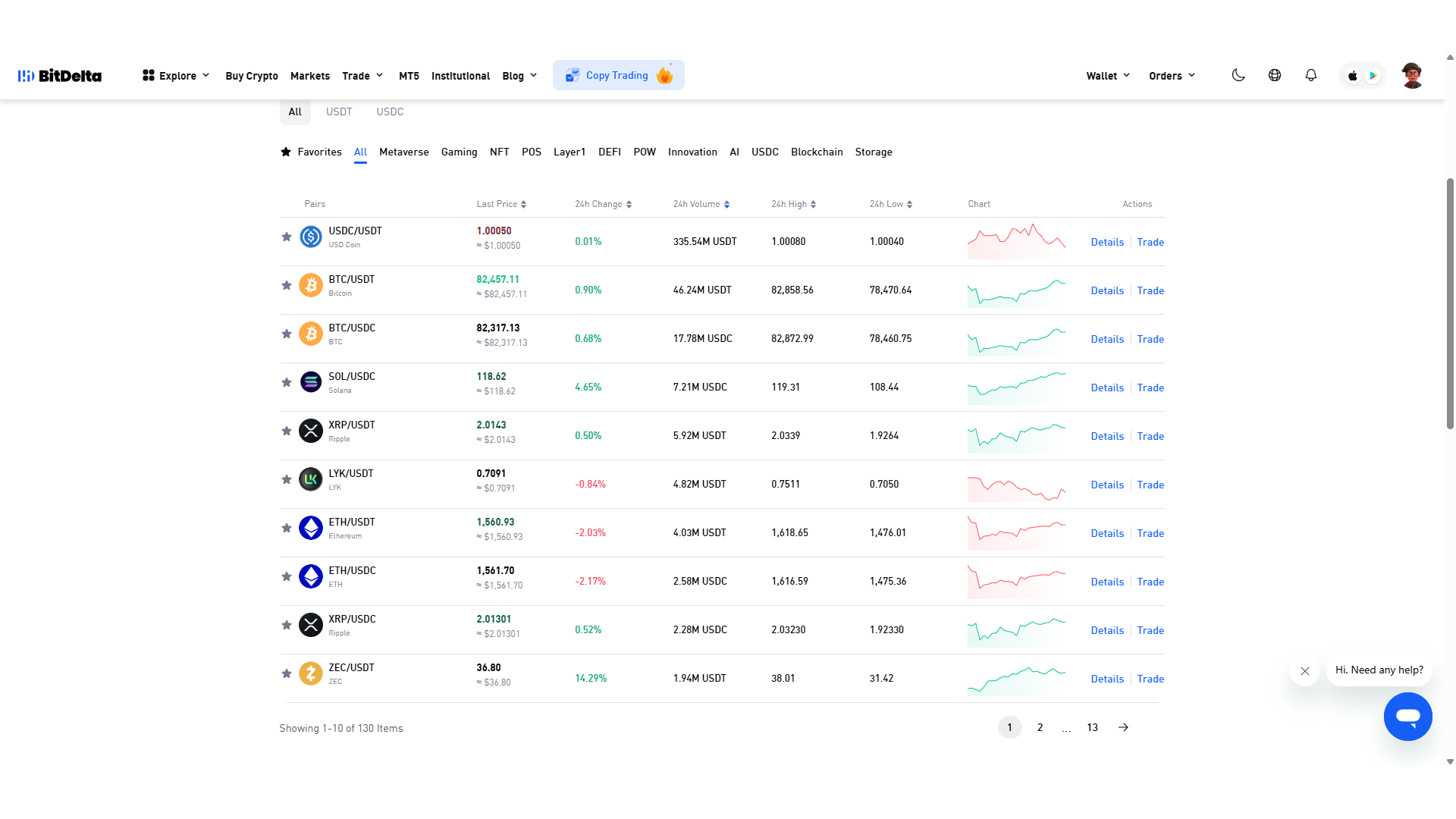The height and width of the screenshot is (819, 1456).
Task: Go to next page arrow
Action: tap(1123, 727)
